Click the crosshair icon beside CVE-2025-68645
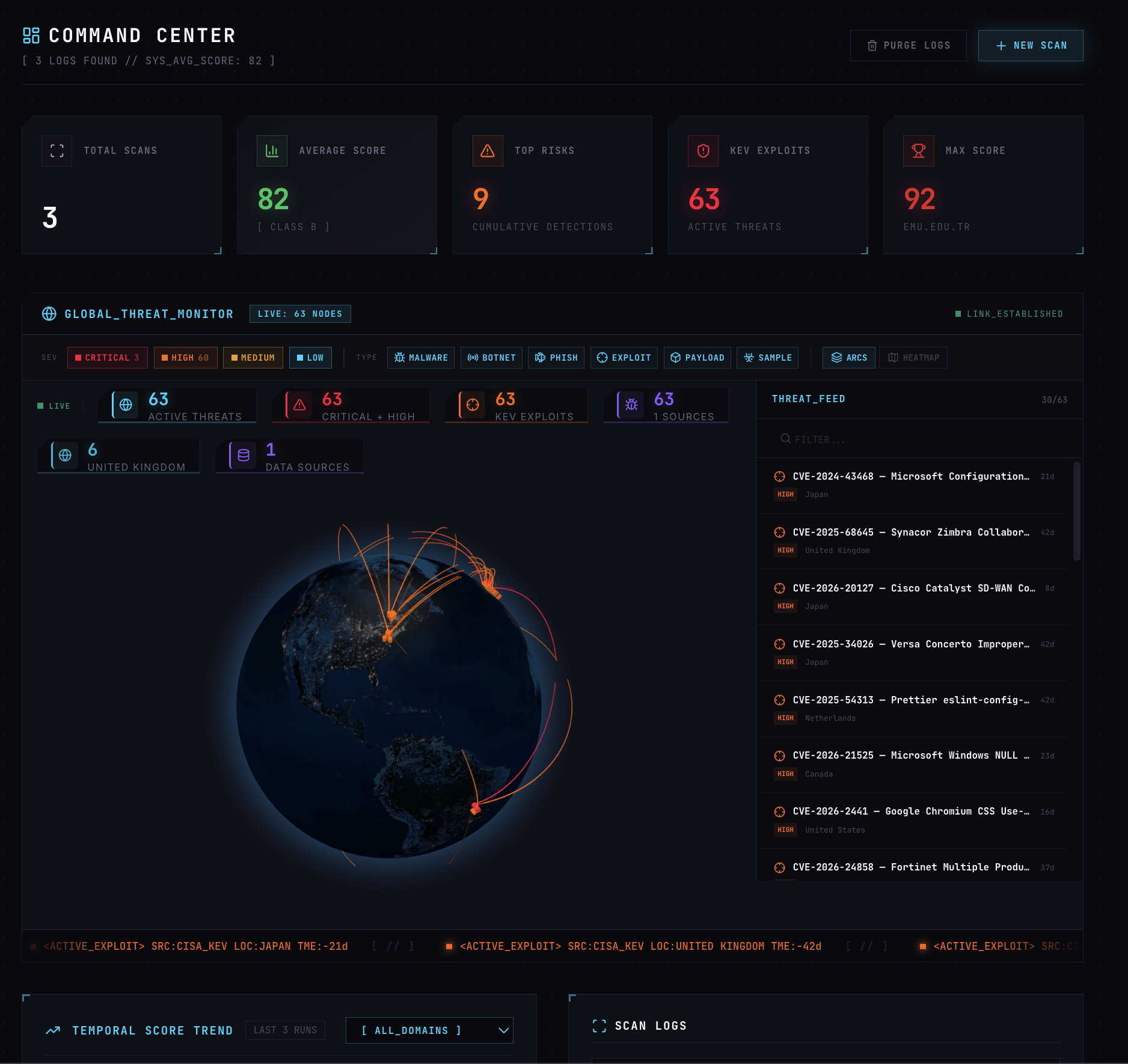 point(780,533)
